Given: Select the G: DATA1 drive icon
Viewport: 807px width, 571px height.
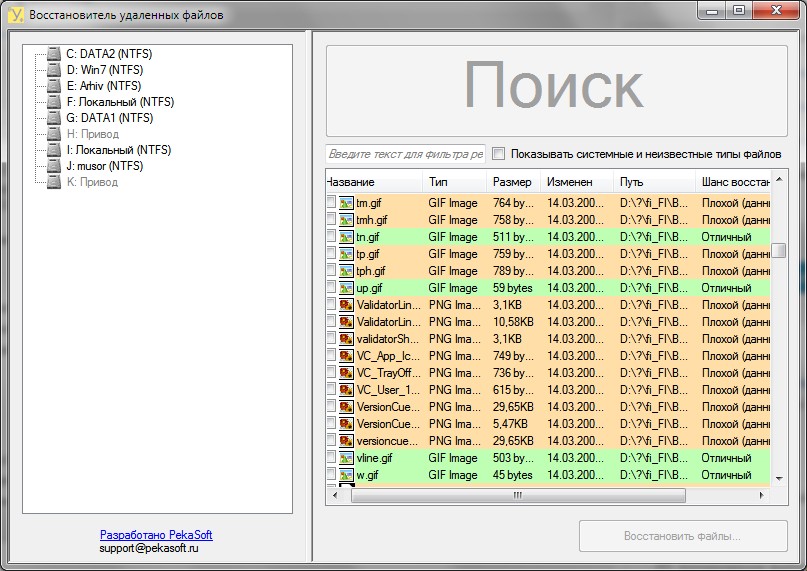Looking at the screenshot, I should click(x=54, y=118).
